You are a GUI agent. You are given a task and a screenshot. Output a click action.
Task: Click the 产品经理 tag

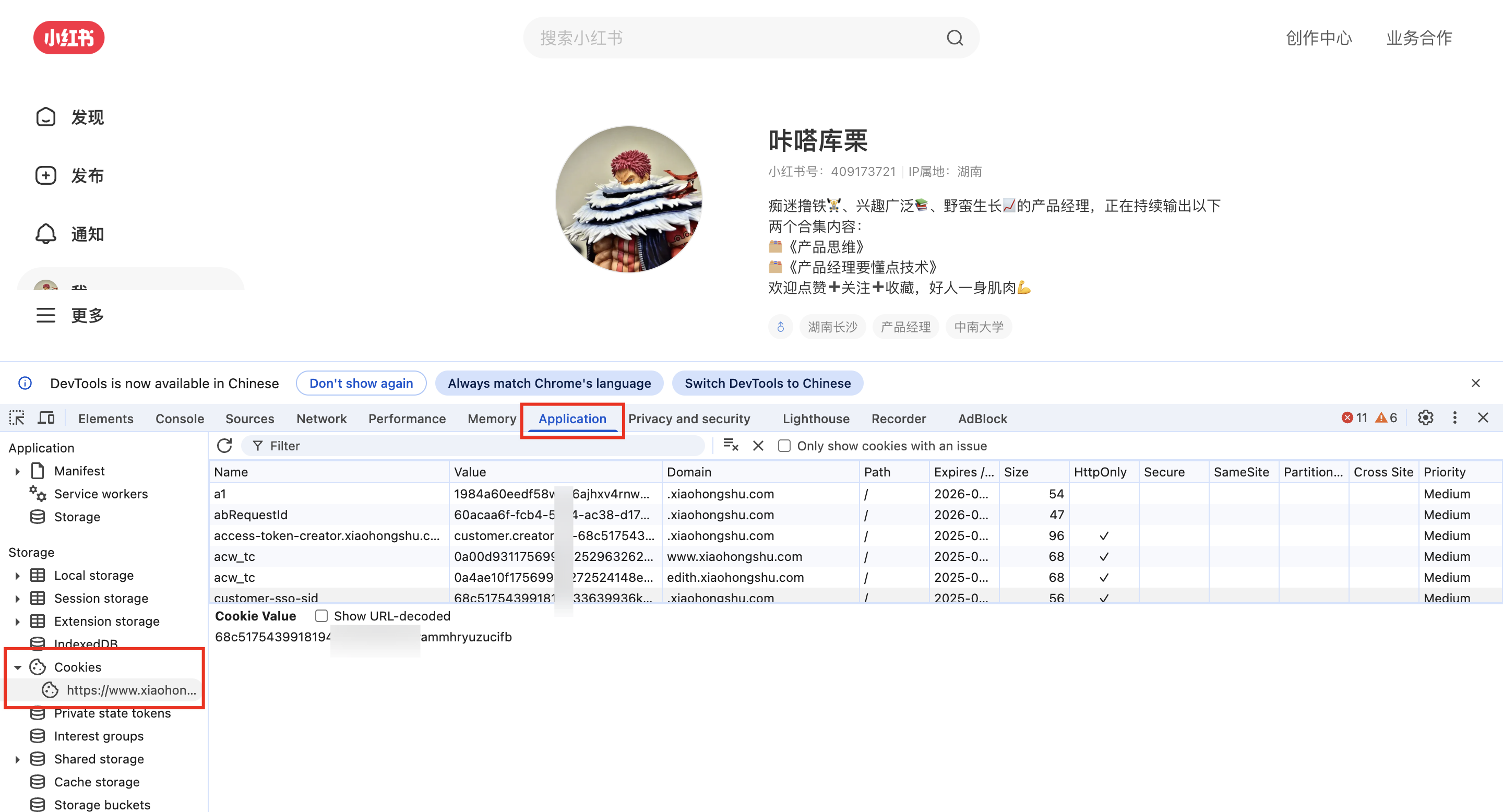pyautogui.click(x=905, y=327)
